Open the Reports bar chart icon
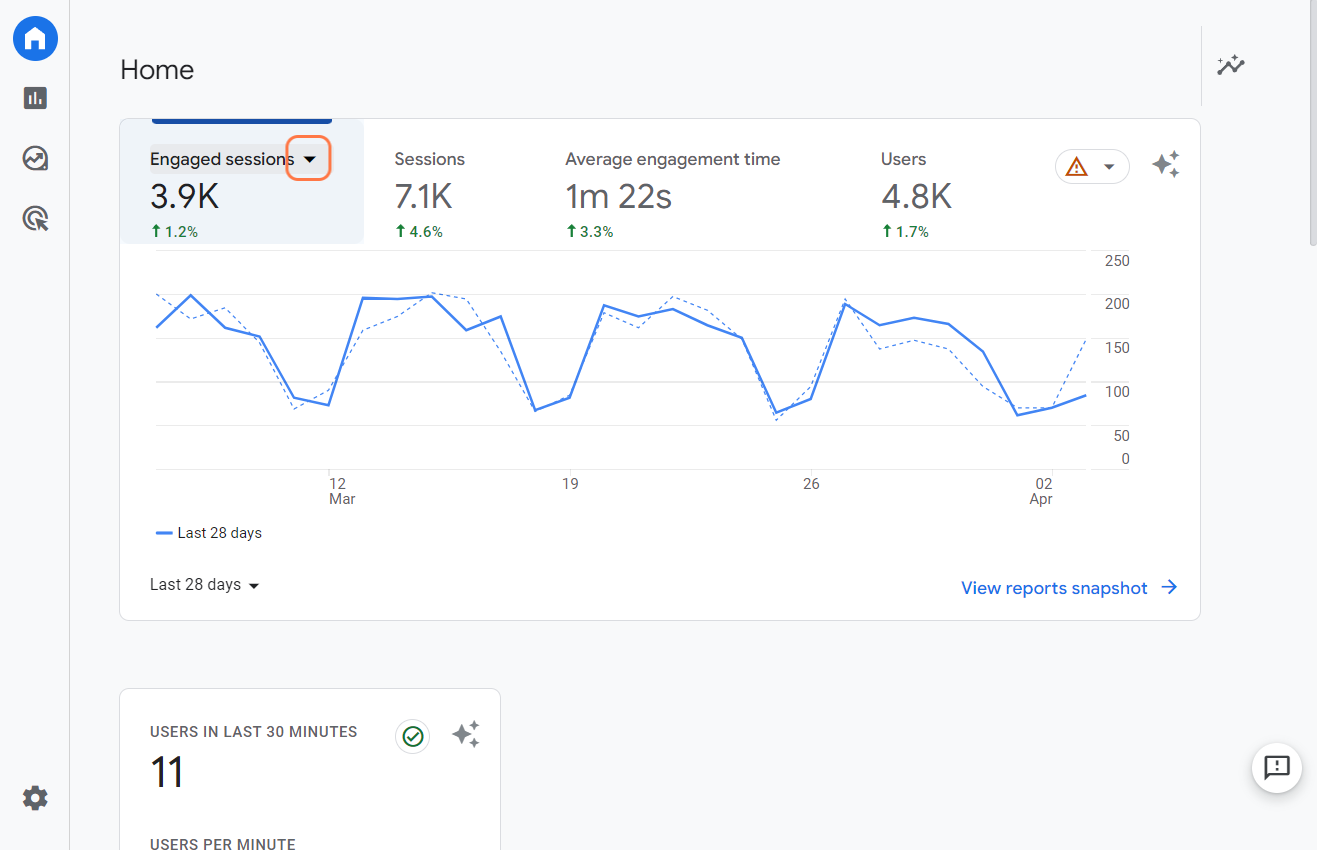Screen dimensions: 1317x850 click(35, 98)
